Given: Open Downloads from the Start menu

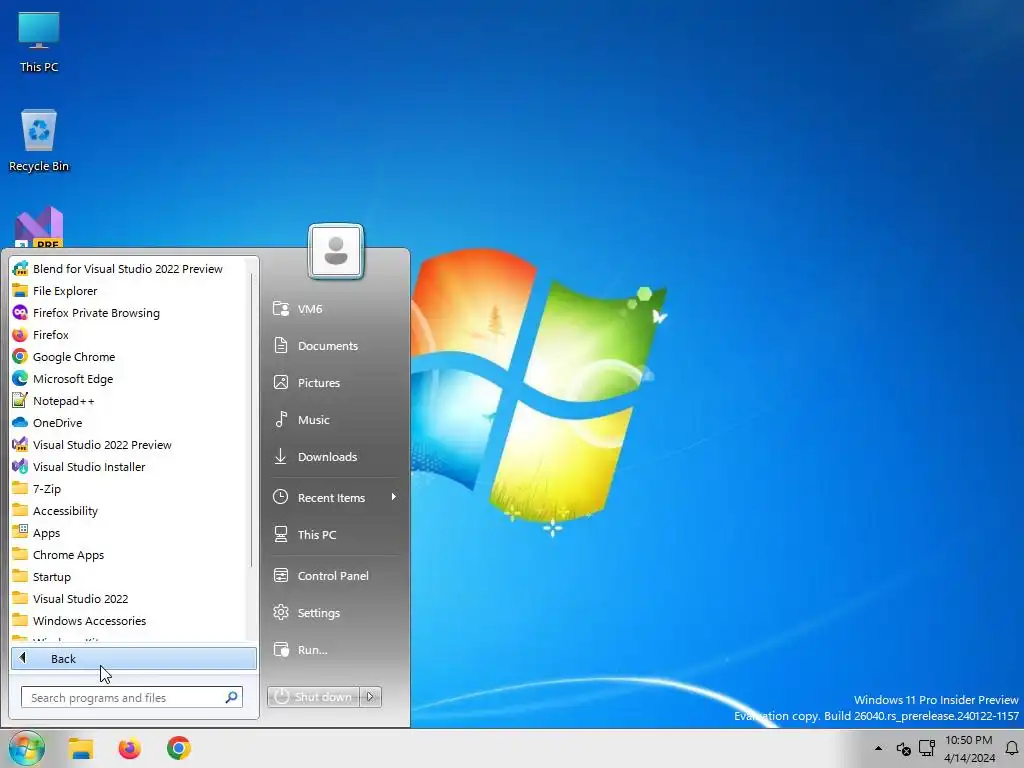Looking at the screenshot, I should coord(336,456).
